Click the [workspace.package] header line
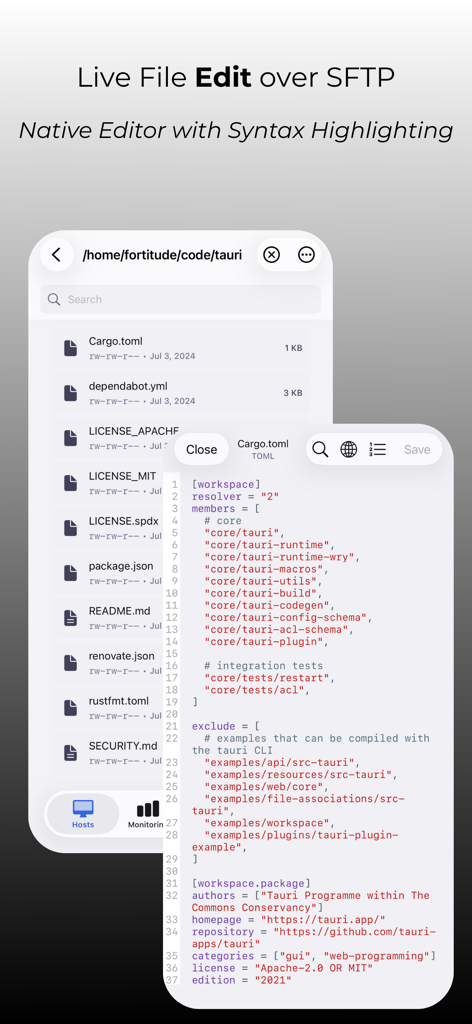The height and width of the screenshot is (1024, 472). [251, 884]
